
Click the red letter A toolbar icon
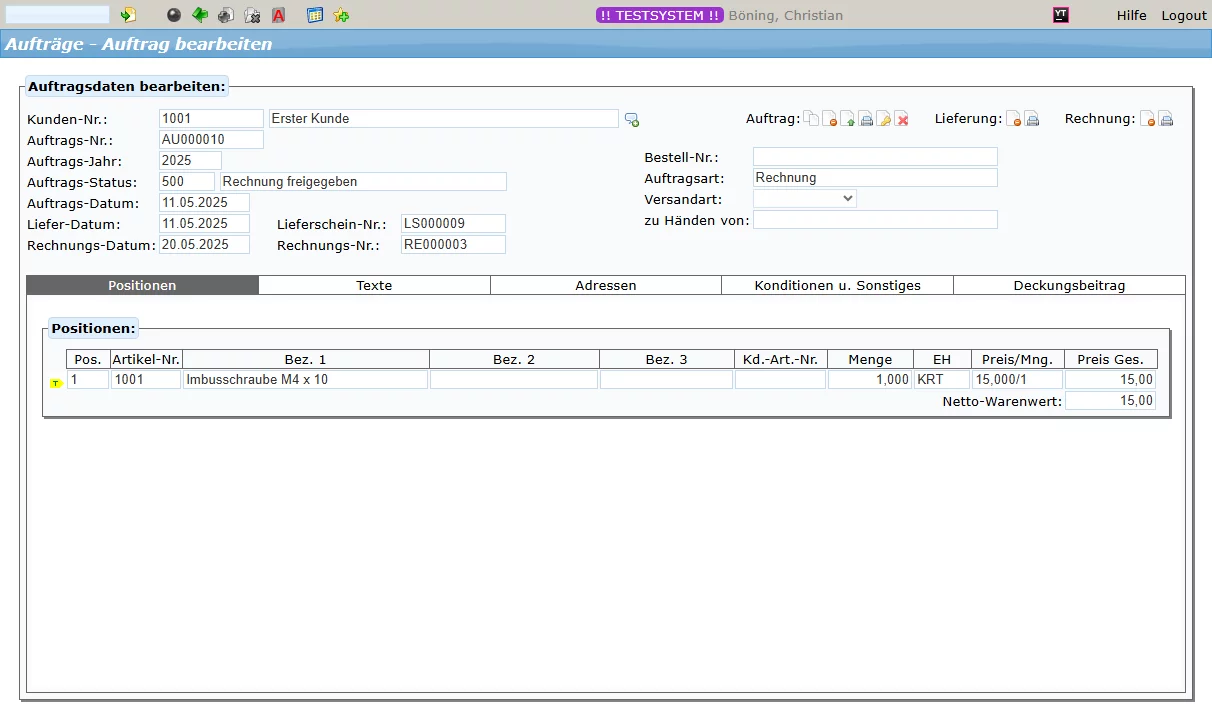point(279,15)
